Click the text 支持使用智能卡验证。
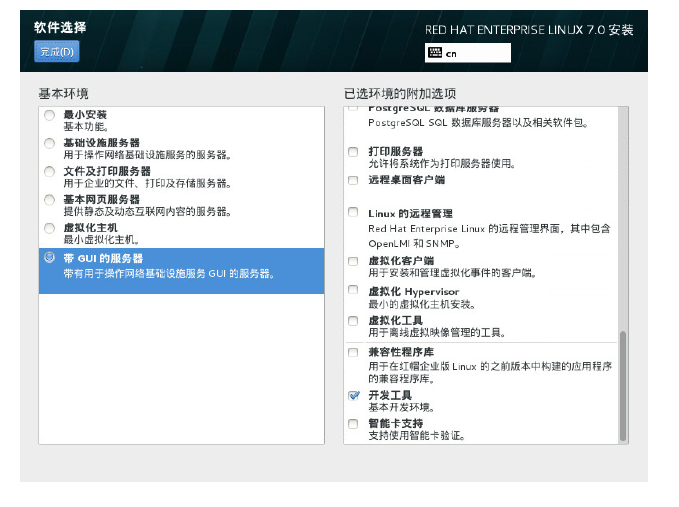Image resolution: width=679 pixels, height=507 pixels. [417, 436]
